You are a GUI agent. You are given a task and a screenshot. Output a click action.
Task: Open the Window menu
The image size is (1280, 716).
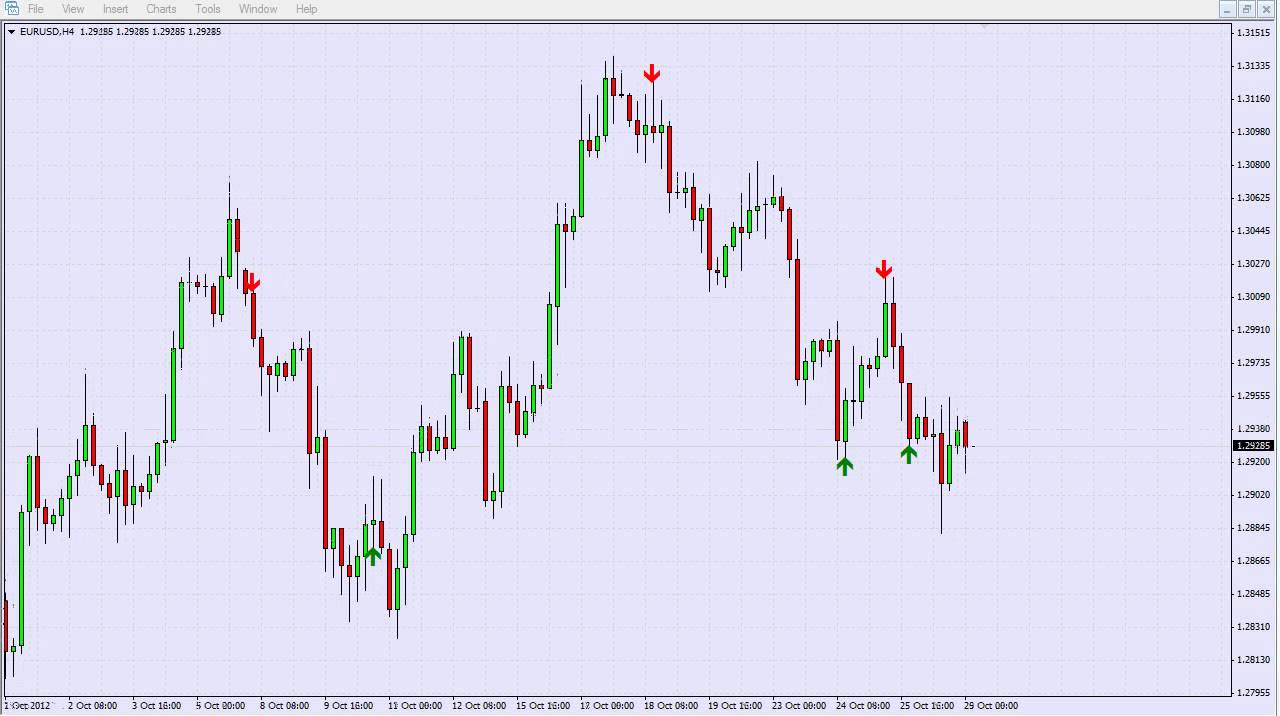(x=258, y=9)
